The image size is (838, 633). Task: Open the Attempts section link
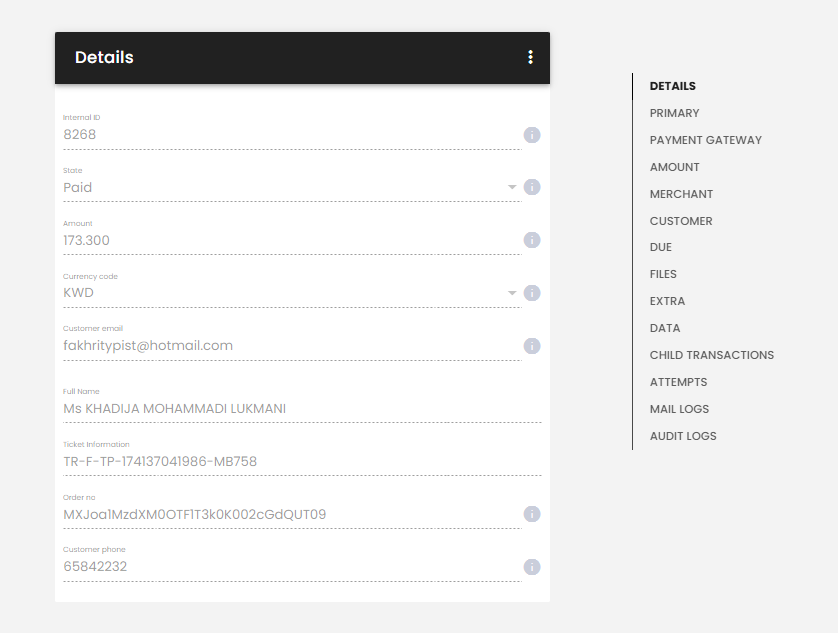click(x=678, y=382)
